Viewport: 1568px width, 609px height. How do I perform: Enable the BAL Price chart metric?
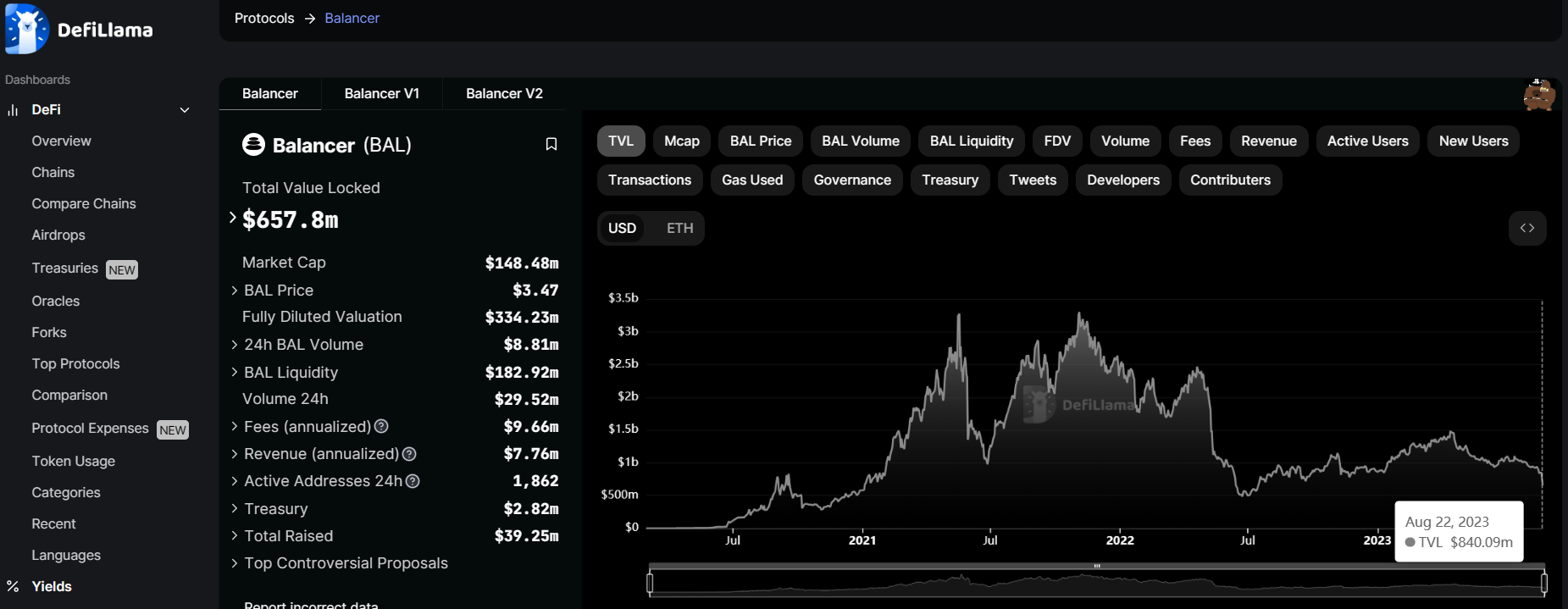point(760,141)
